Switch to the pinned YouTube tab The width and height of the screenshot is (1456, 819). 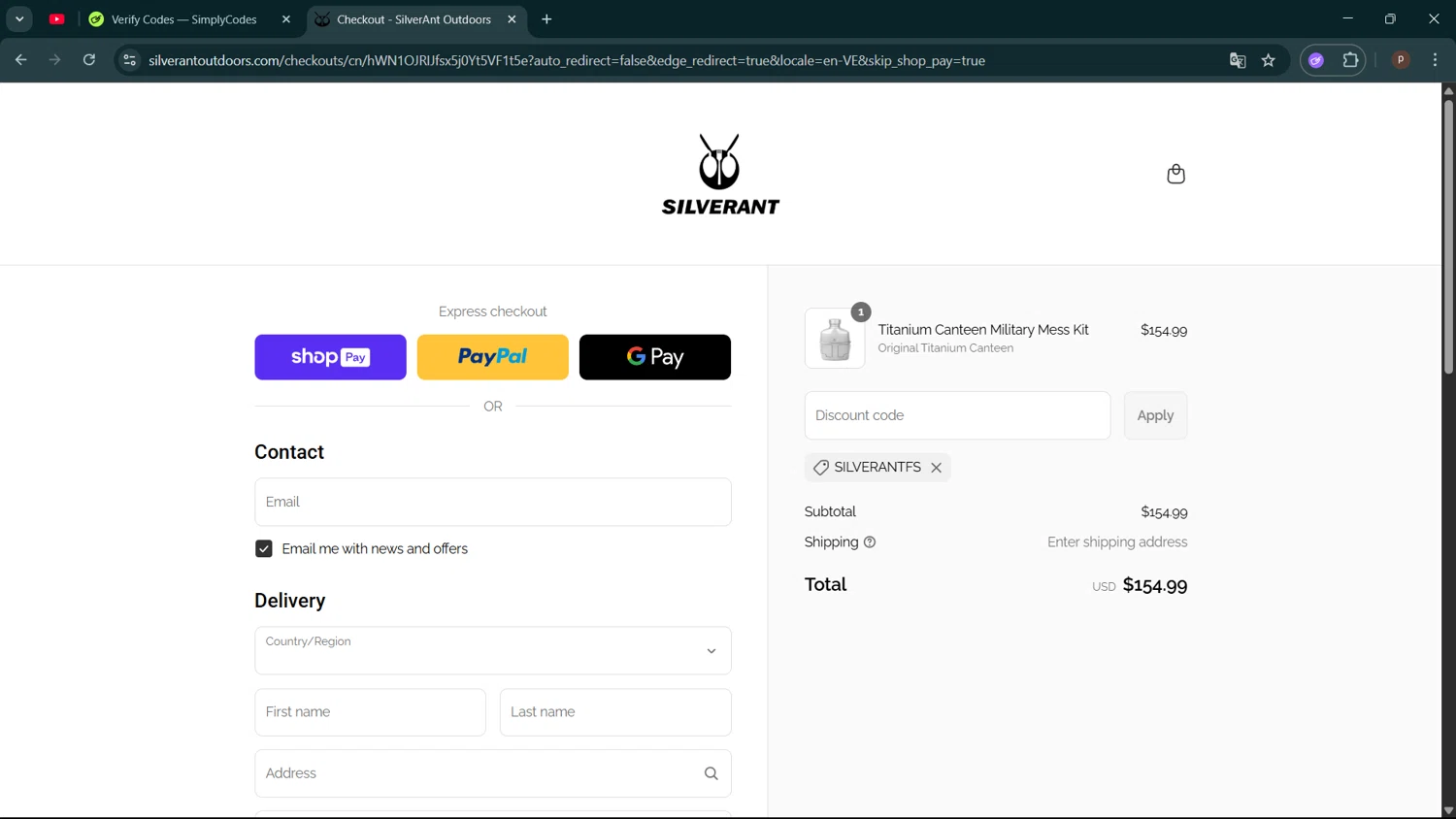click(x=57, y=19)
